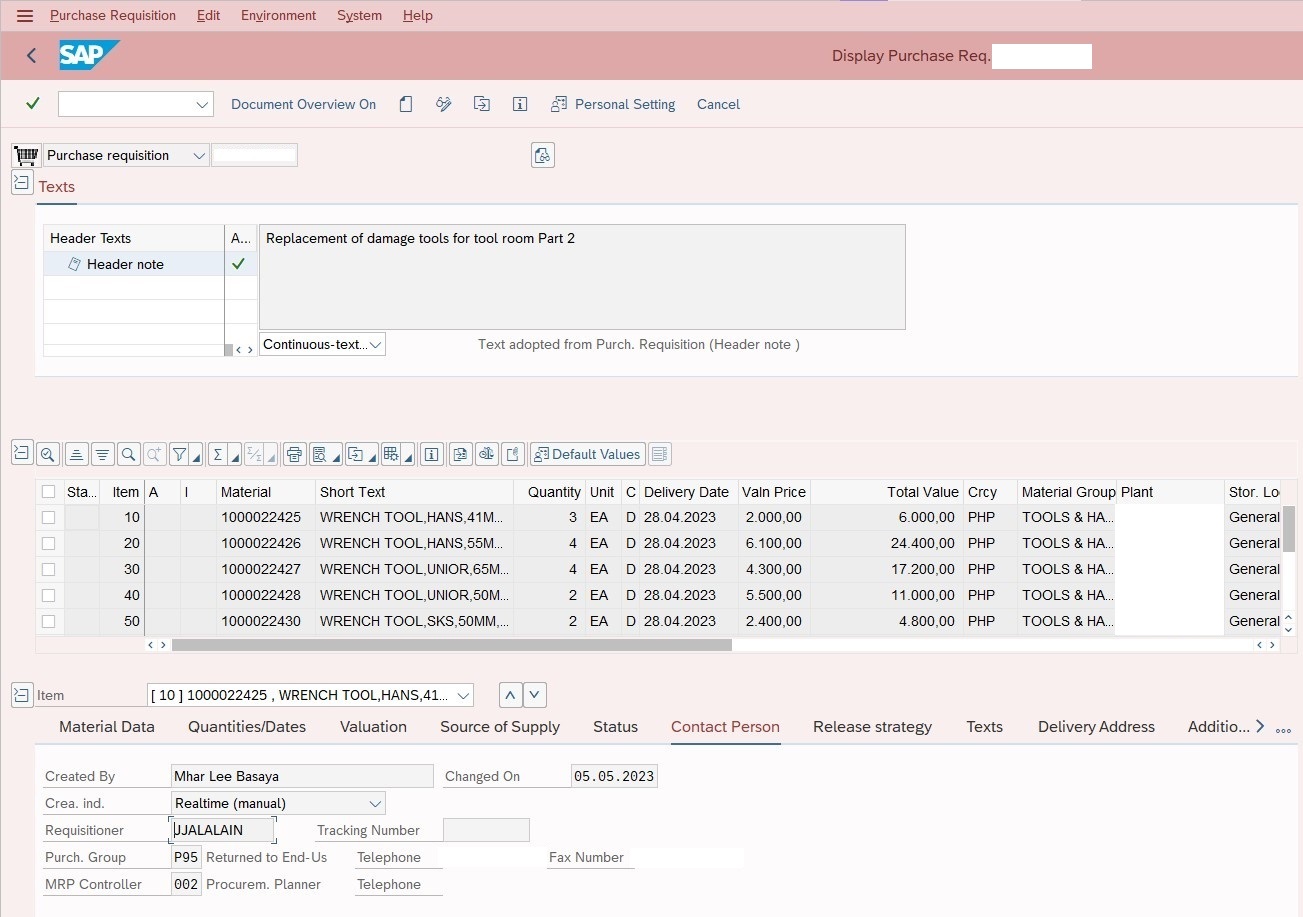Click the export icon in item toolbar
The image size is (1303, 917).
point(356,454)
